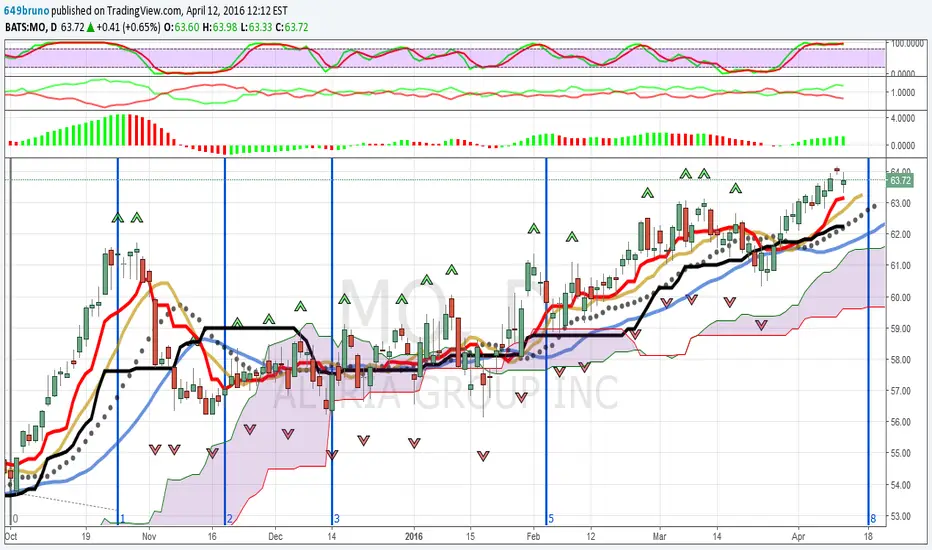Screen dimensions: 932x550
Task: Click the 59.00 price axis label
Action: (900, 328)
